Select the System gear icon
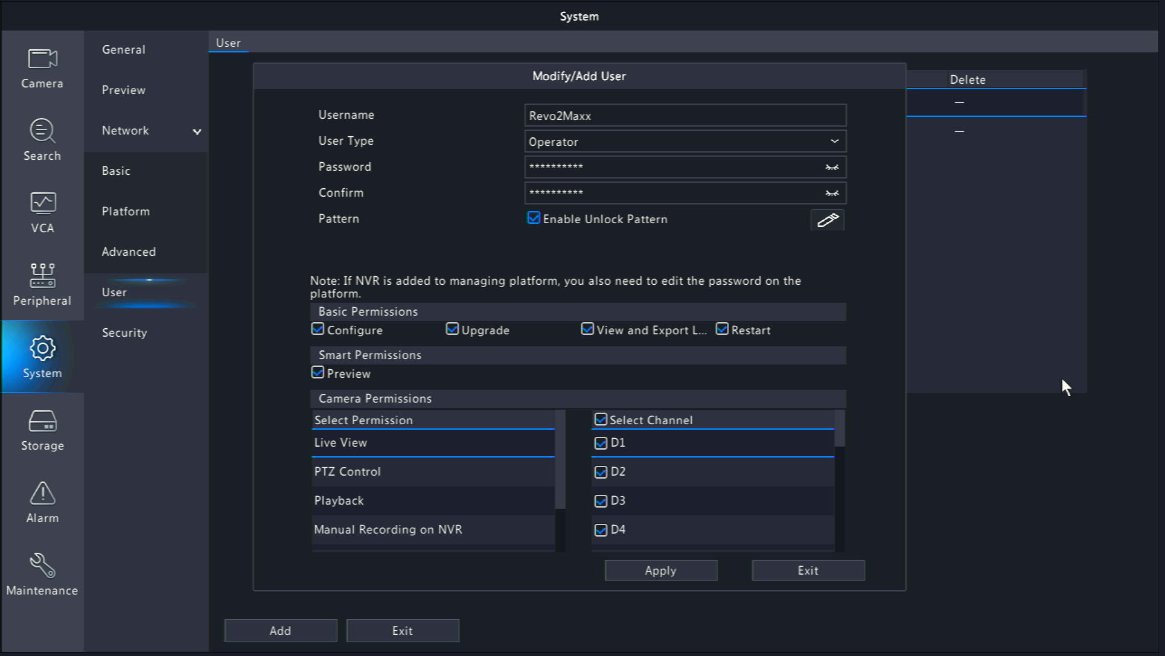The image size is (1165, 656). [42, 348]
